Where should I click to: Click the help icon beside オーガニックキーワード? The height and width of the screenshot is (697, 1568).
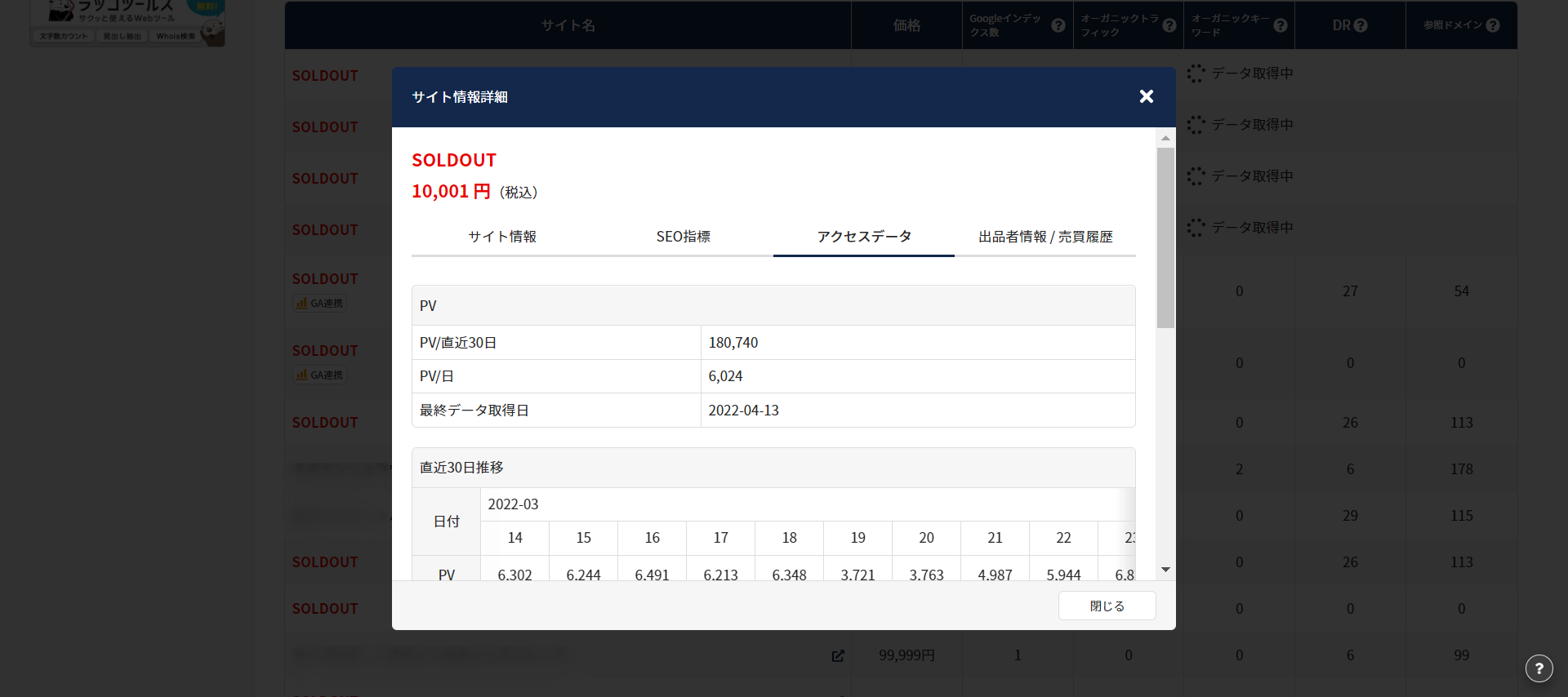click(1281, 25)
